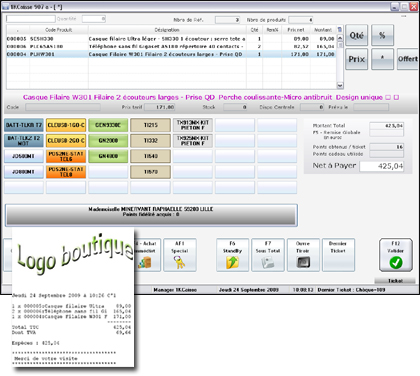
Task: Select the CLEUSB-2GO-C product shortcut
Action: [66, 141]
